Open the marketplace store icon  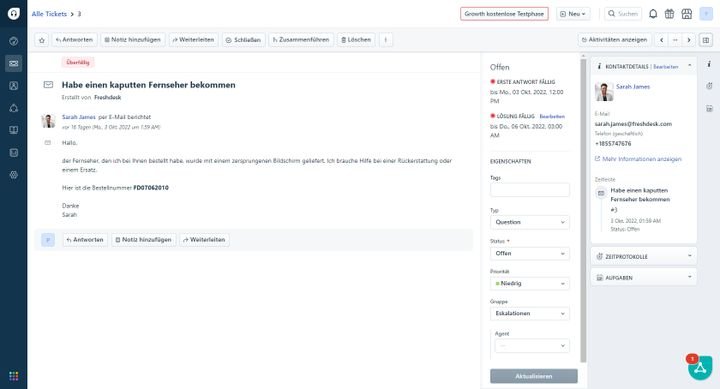pos(687,14)
